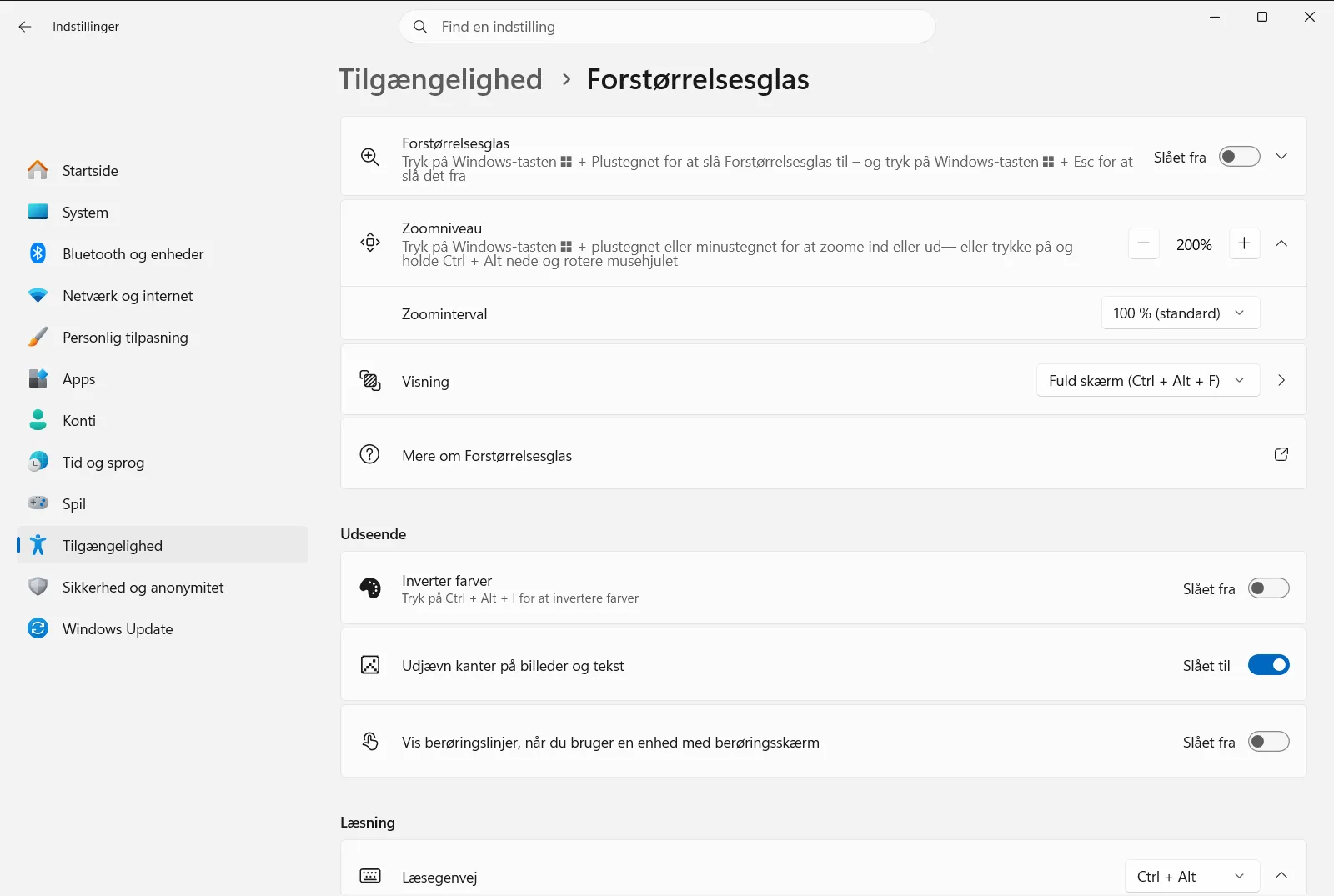The image size is (1334, 896).
Task: Click the Udseende section heading
Action: [374, 534]
